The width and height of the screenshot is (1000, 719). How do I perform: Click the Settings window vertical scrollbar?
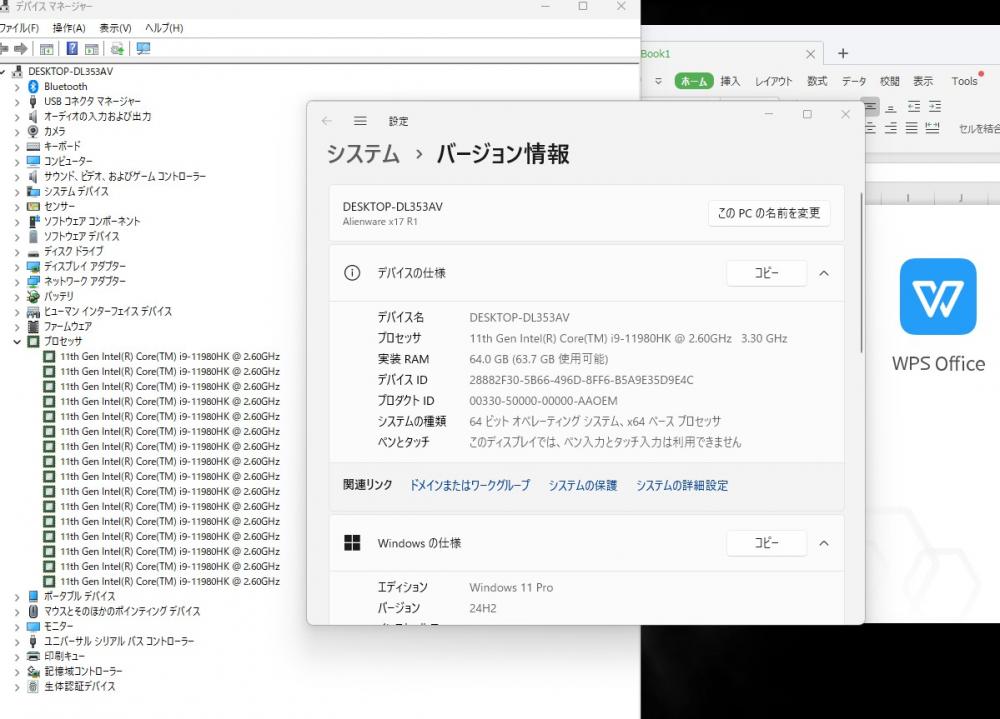[x=861, y=273]
